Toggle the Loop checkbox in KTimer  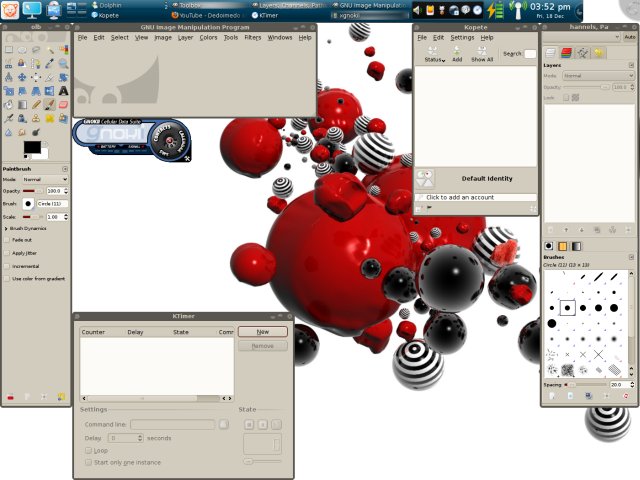[x=88, y=450]
